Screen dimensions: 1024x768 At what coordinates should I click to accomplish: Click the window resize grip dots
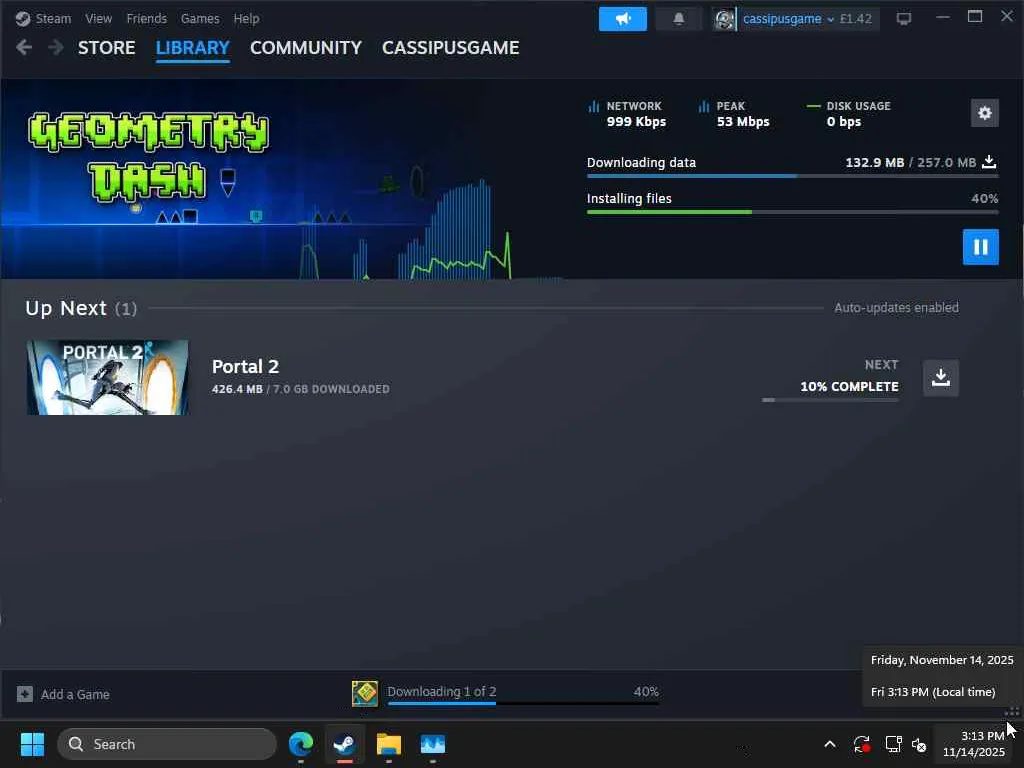coord(1013,711)
